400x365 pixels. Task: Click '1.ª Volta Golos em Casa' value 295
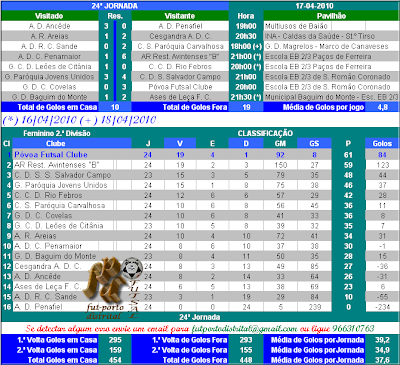point(115,340)
